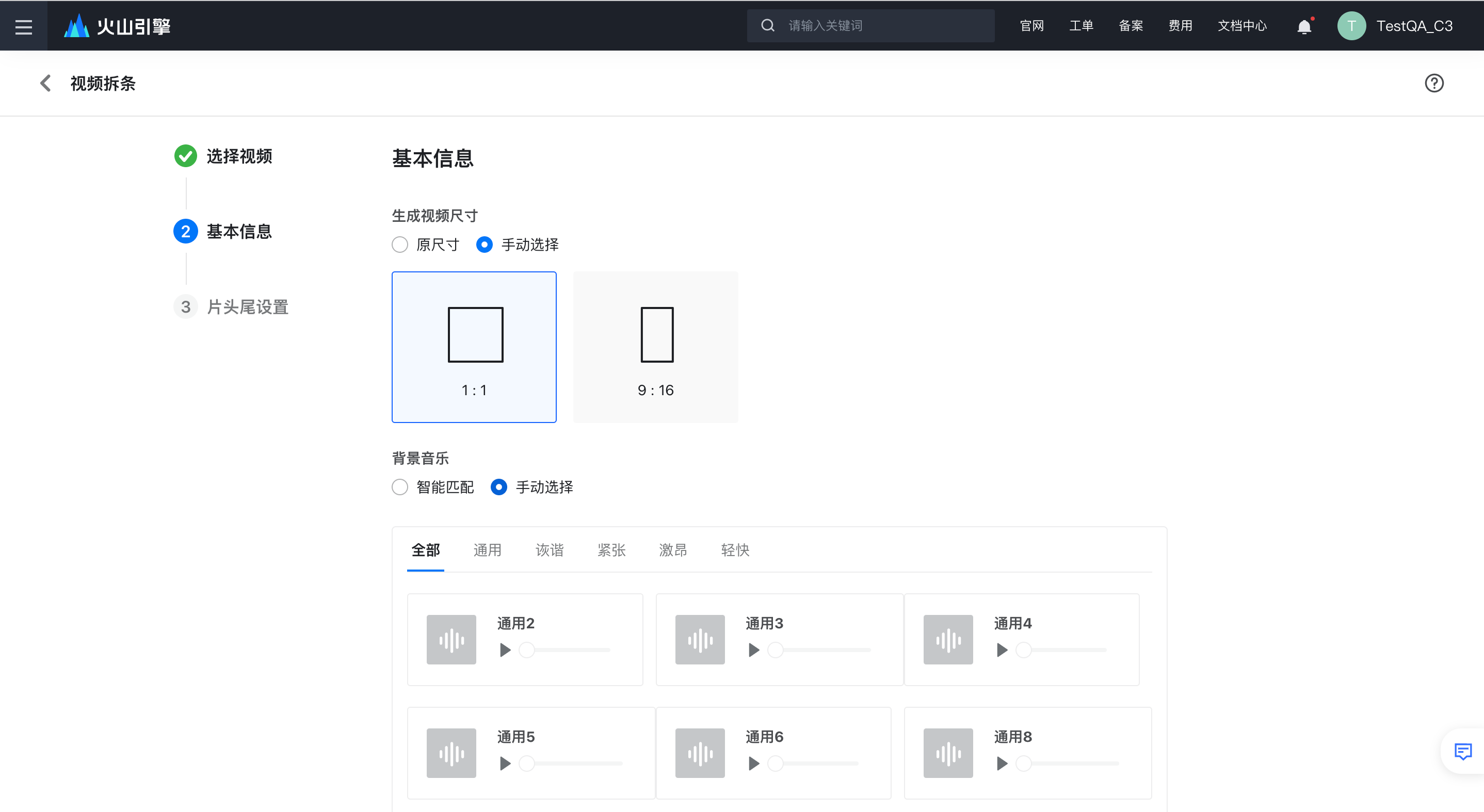
Task: Switch to the 紧张 music tab
Action: click(x=611, y=550)
